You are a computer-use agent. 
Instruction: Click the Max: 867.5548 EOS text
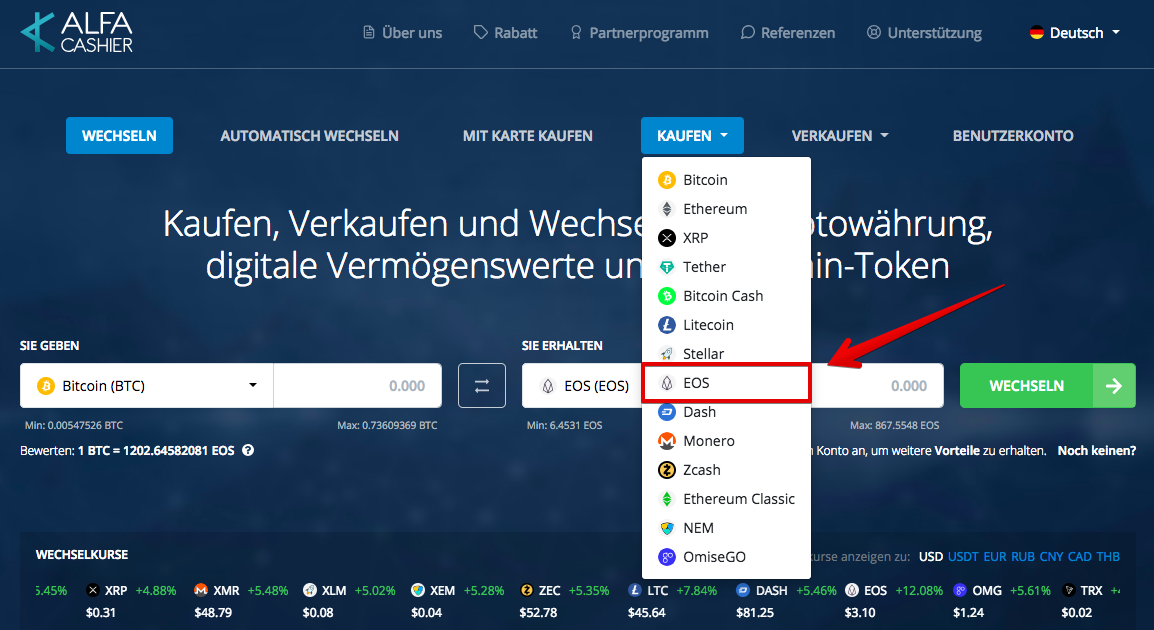(894, 425)
